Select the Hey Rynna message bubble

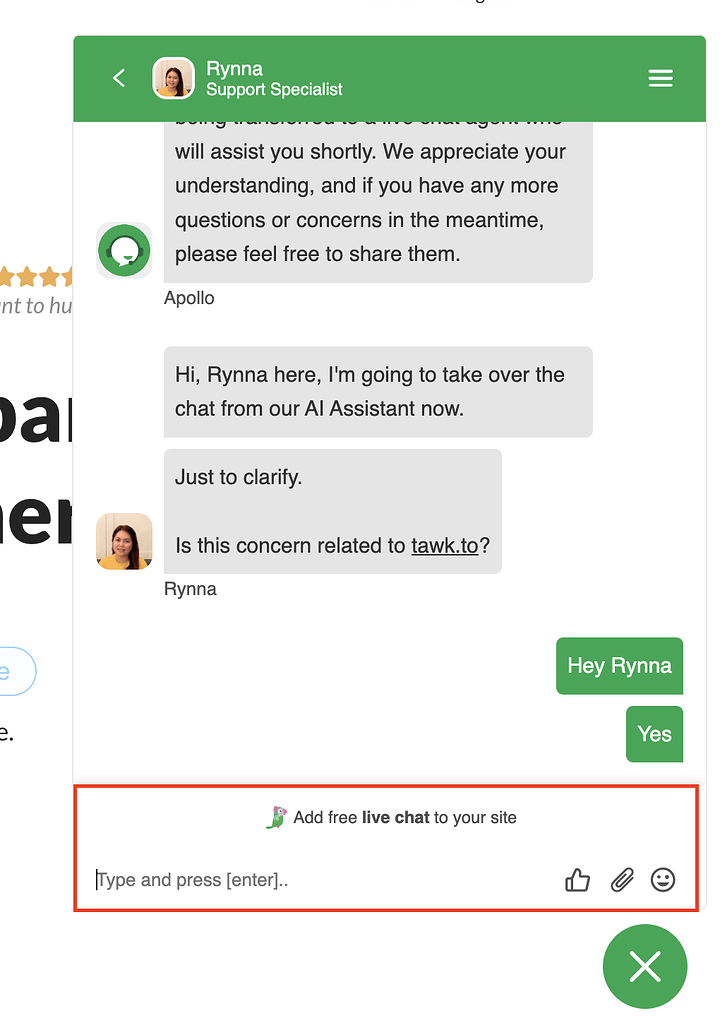point(620,665)
